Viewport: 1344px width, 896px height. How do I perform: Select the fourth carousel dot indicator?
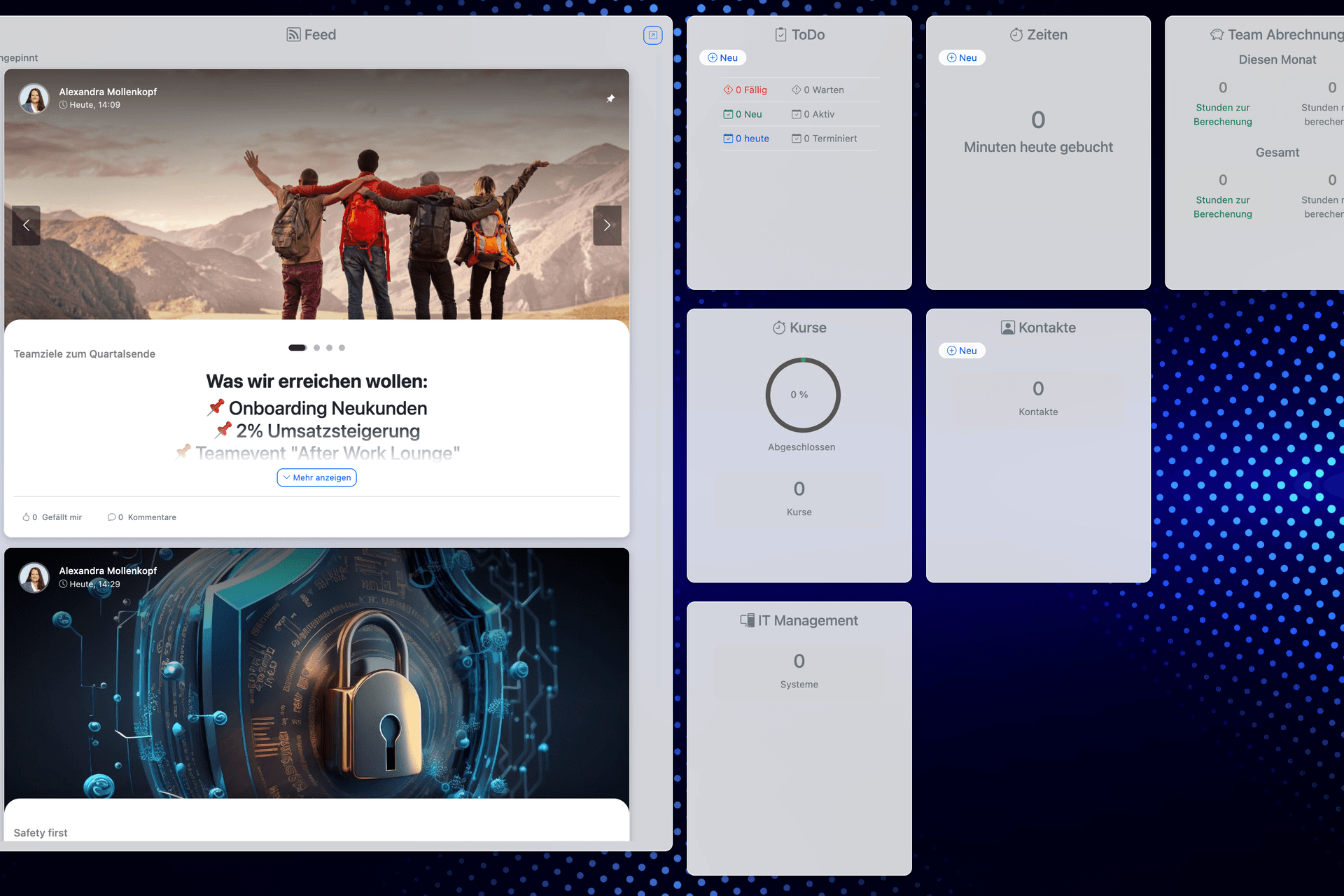click(x=342, y=348)
